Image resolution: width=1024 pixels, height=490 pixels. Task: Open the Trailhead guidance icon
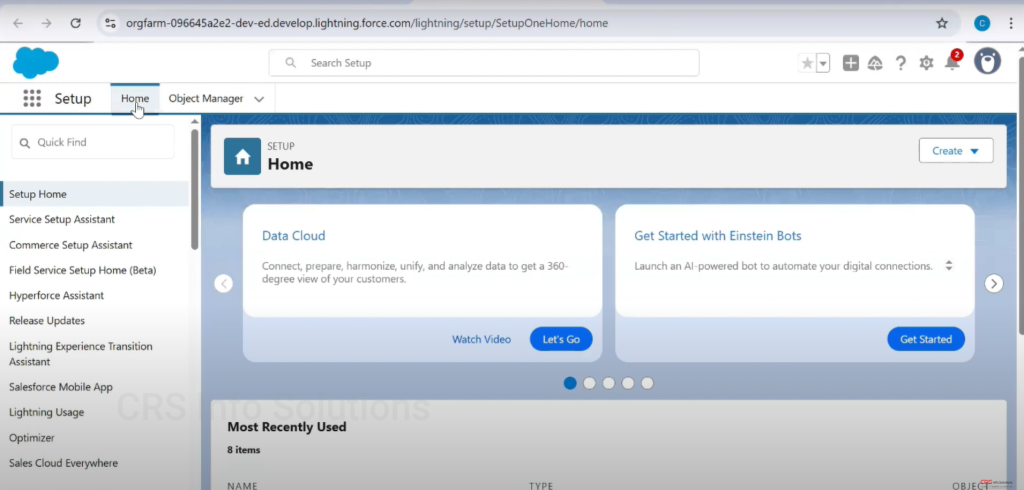[875, 63]
